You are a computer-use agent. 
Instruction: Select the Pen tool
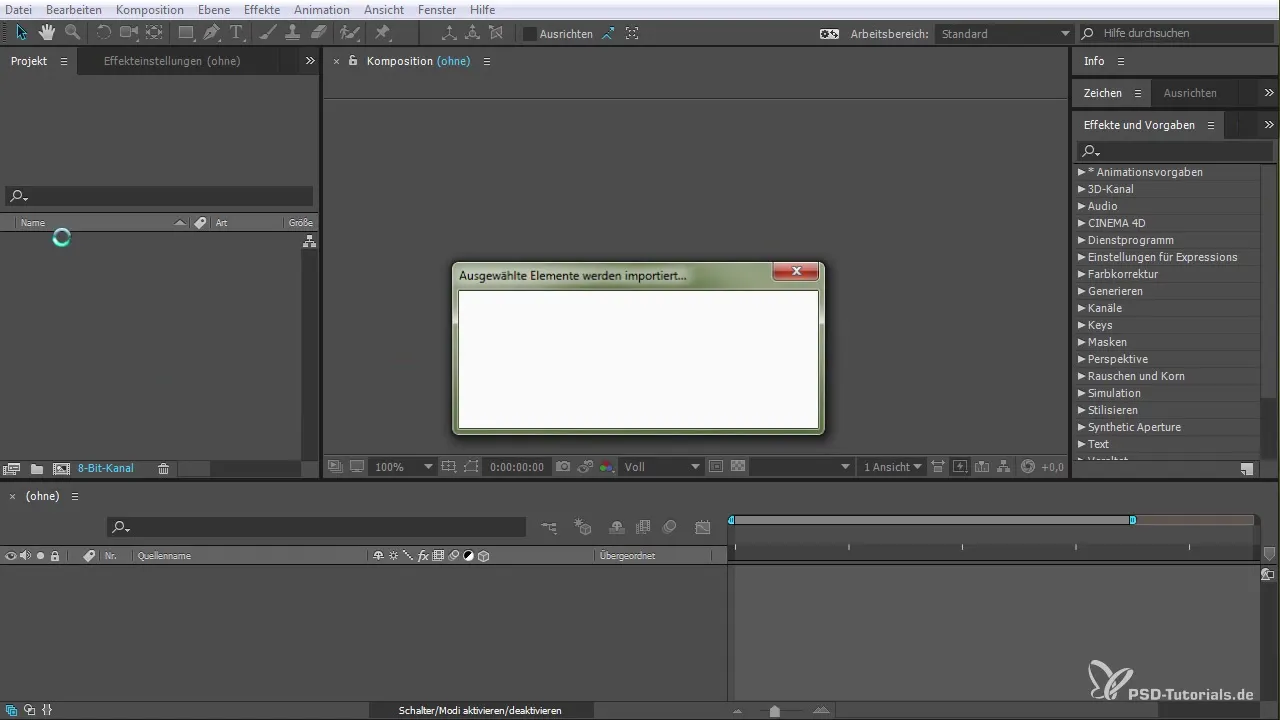click(x=211, y=33)
